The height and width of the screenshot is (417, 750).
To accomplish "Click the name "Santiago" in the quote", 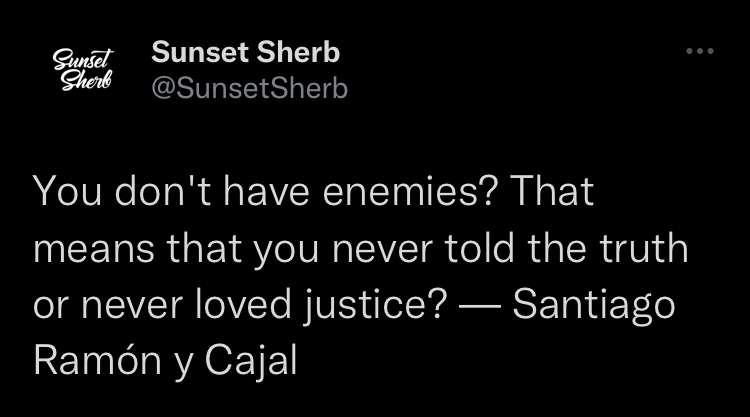I will point(594,306).
